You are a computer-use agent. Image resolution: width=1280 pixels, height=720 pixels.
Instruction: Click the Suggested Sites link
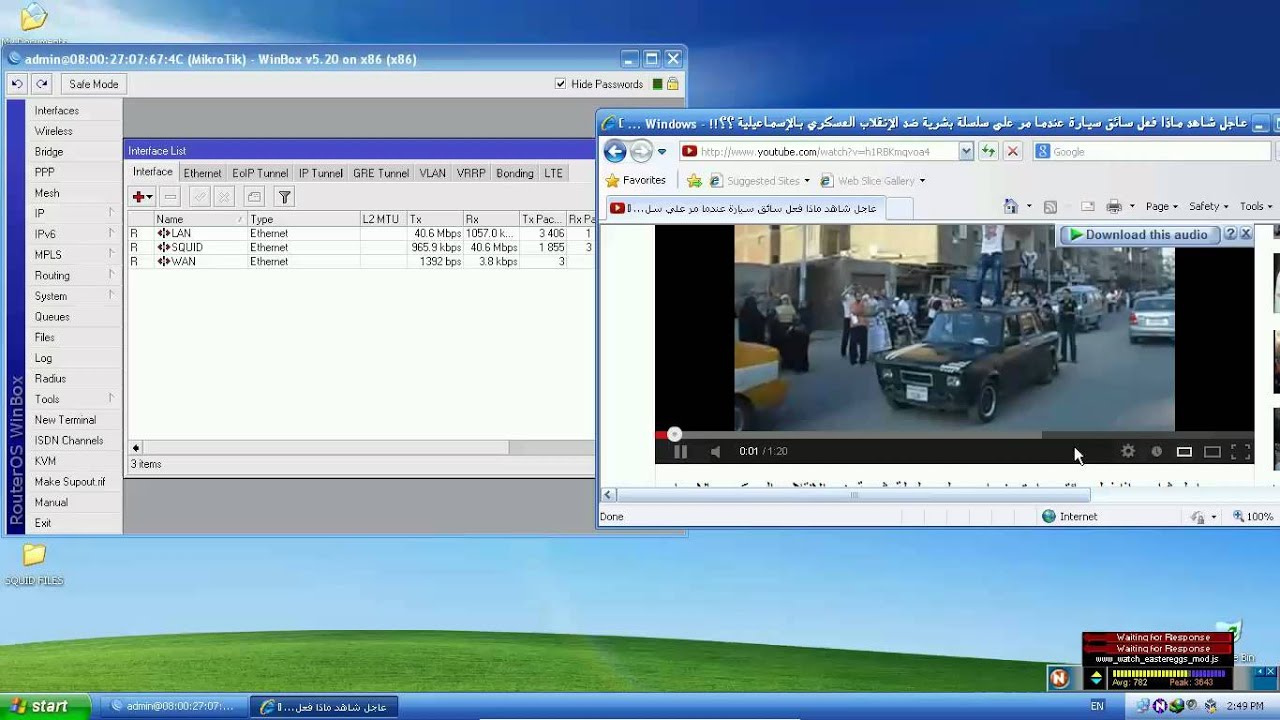pos(760,181)
